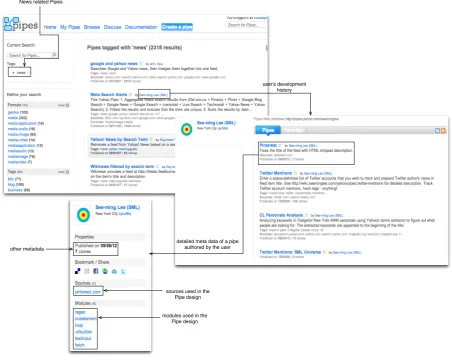The width and height of the screenshot is (452, 360).
Task: Expand 'more' in the Tags refine section
Action: pos(63,172)
